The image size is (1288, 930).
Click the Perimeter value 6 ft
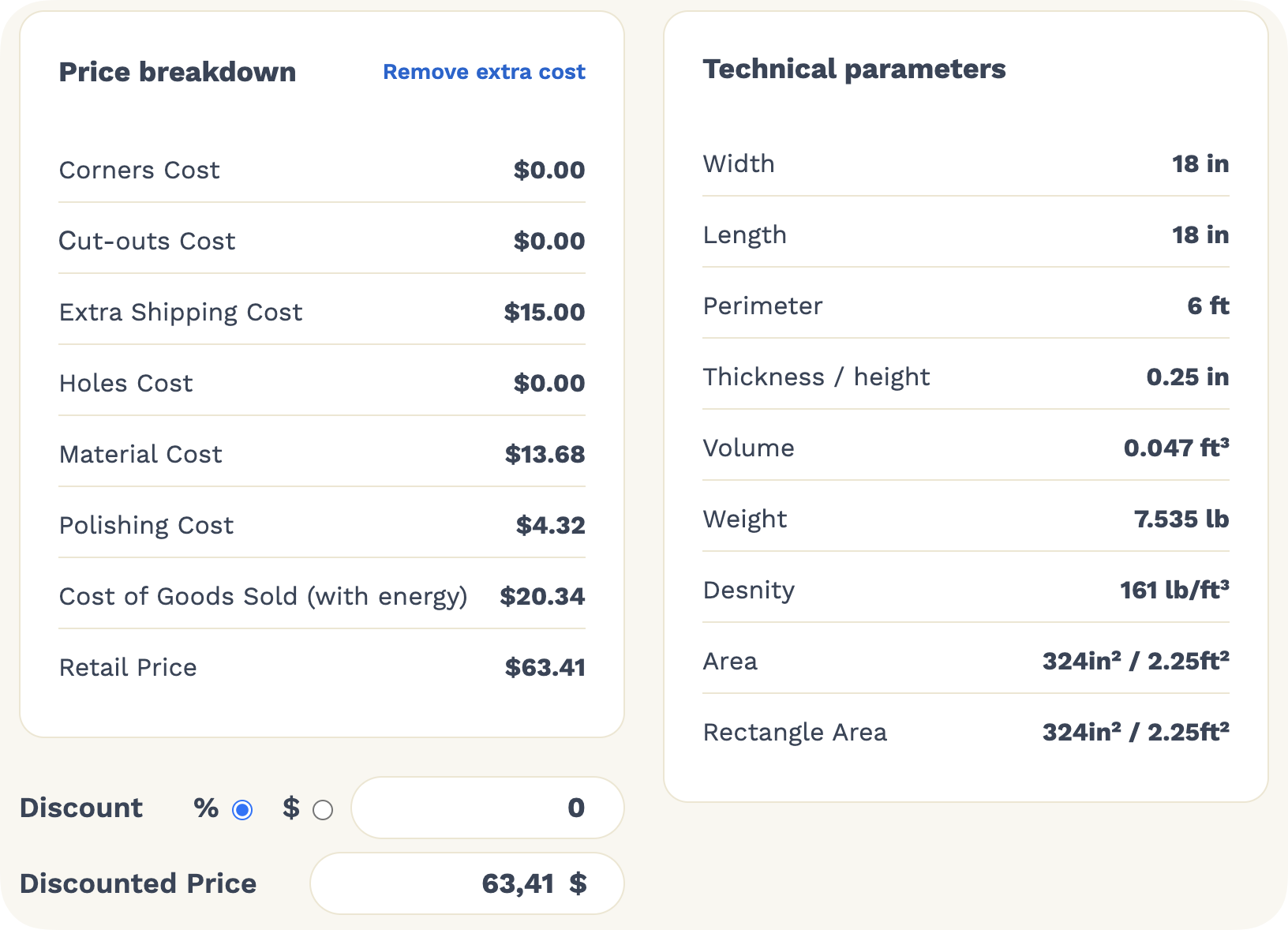tap(1208, 306)
